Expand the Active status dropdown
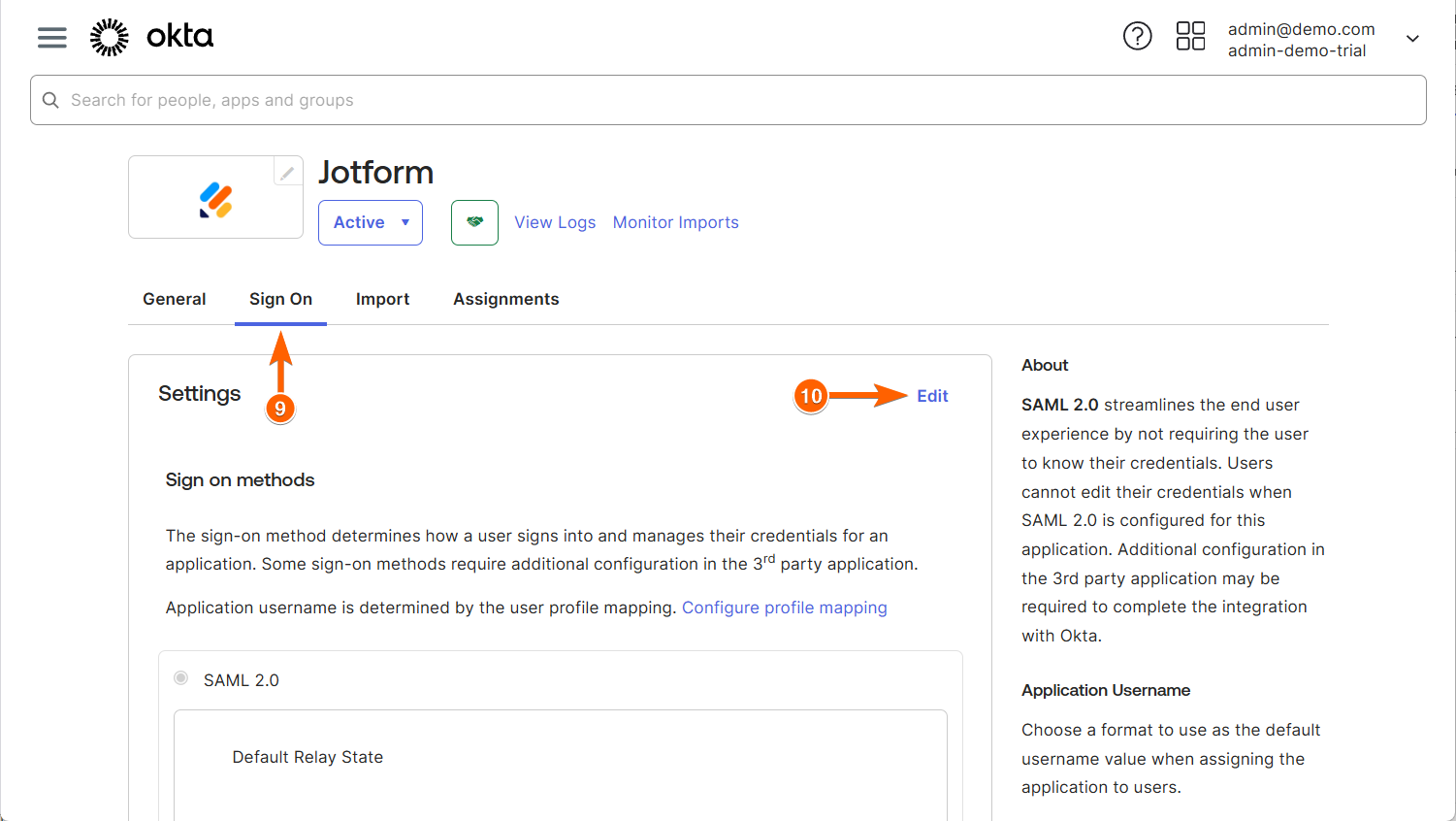 pyautogui.click(x=370, y=222)
